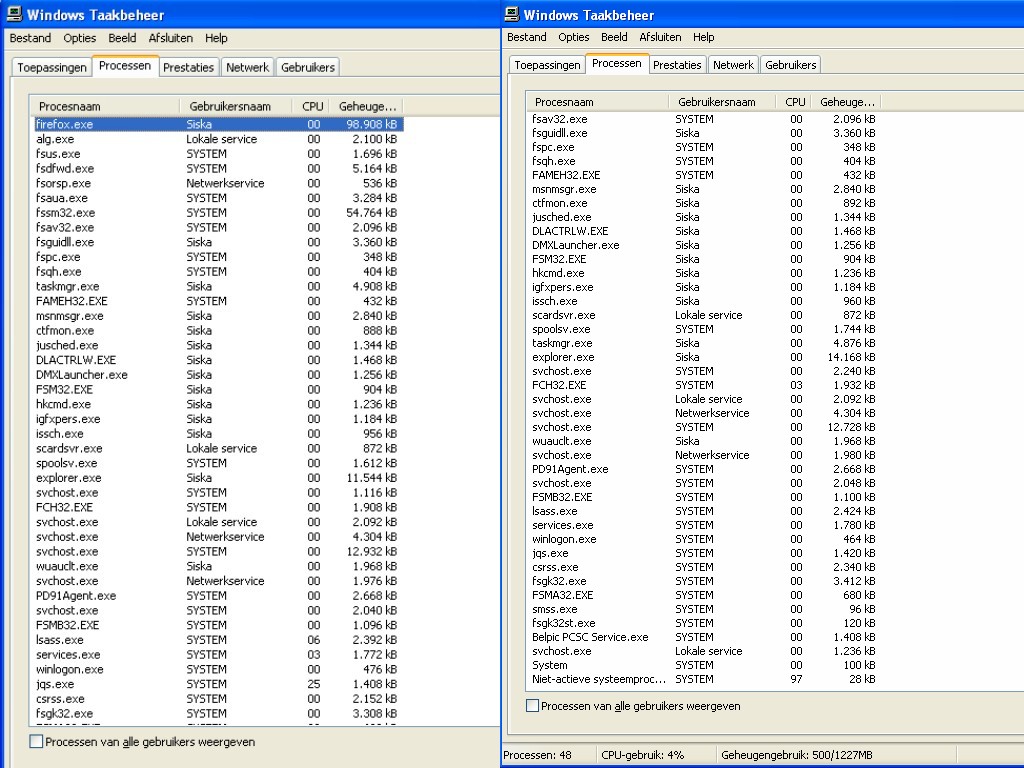
Task: Open Help menu in right window
Action: (x=703, y=37)
